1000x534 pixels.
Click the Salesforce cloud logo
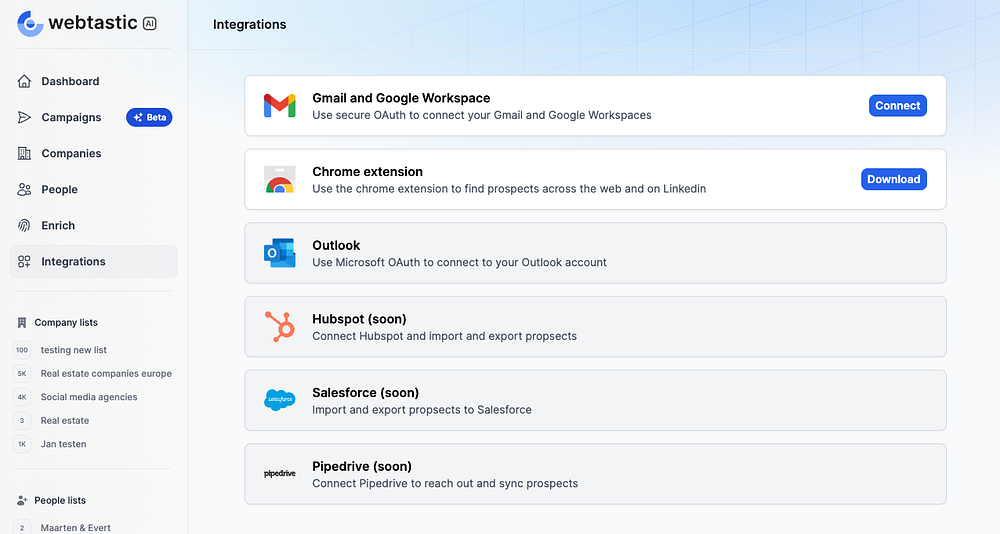[279, 400]
